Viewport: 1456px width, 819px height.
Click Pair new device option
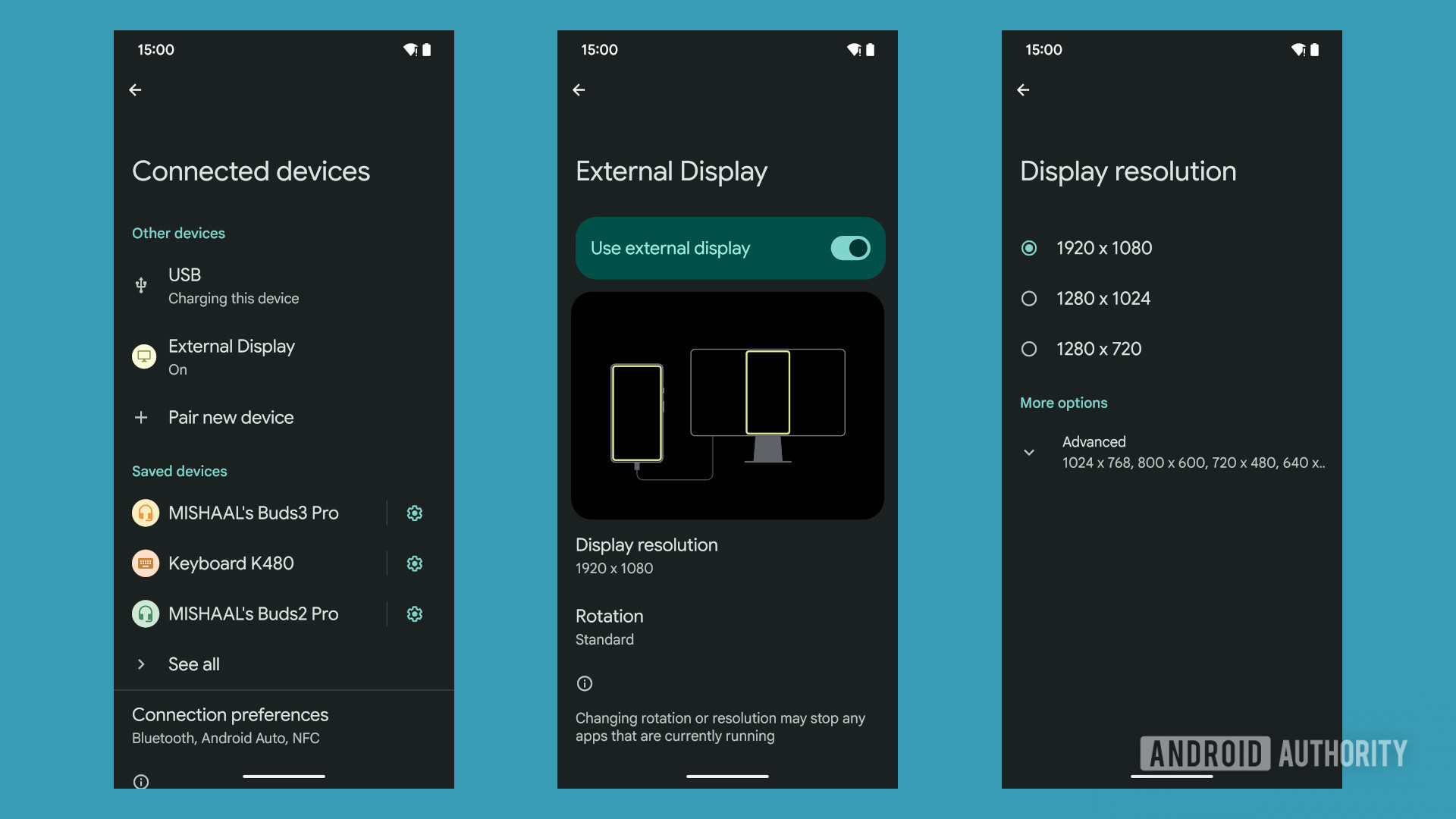231,418
